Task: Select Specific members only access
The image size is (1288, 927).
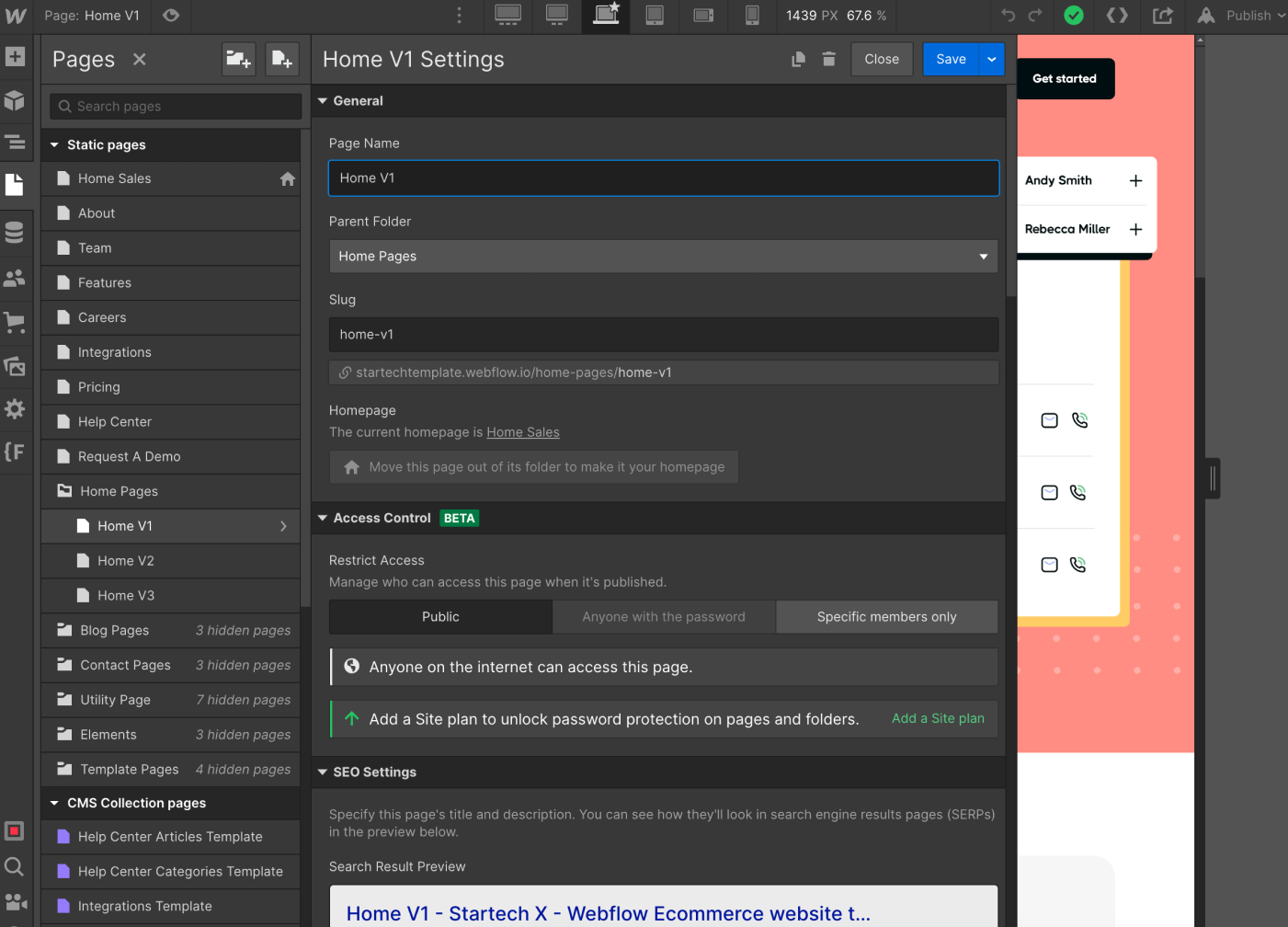Action: point(886,616)
